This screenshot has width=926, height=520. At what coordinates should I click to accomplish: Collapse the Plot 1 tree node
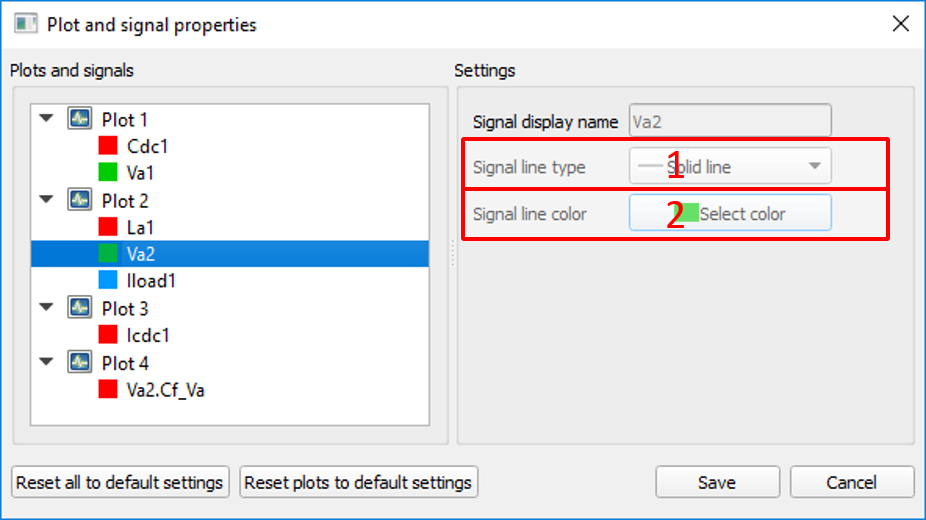[46, 119]
